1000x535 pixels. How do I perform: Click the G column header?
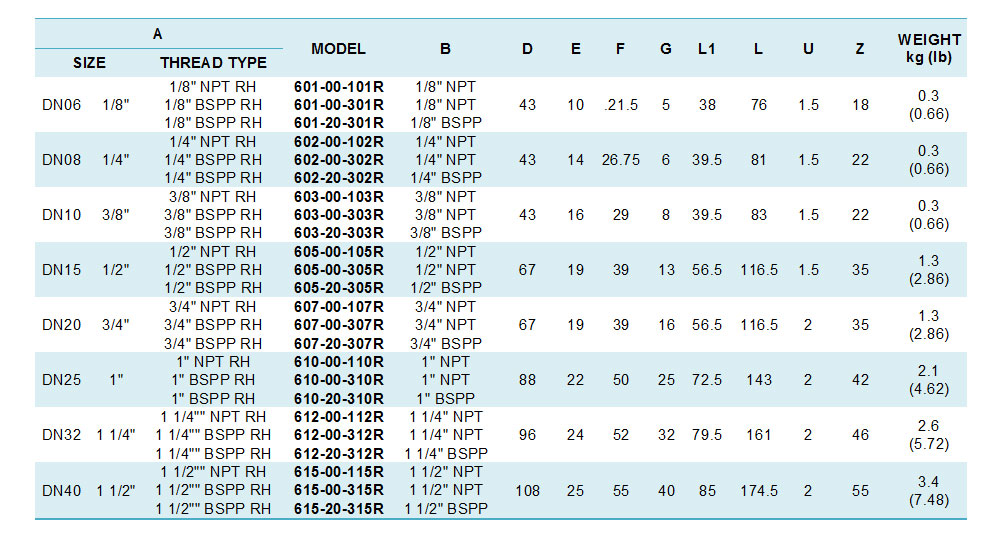[666, 49]
